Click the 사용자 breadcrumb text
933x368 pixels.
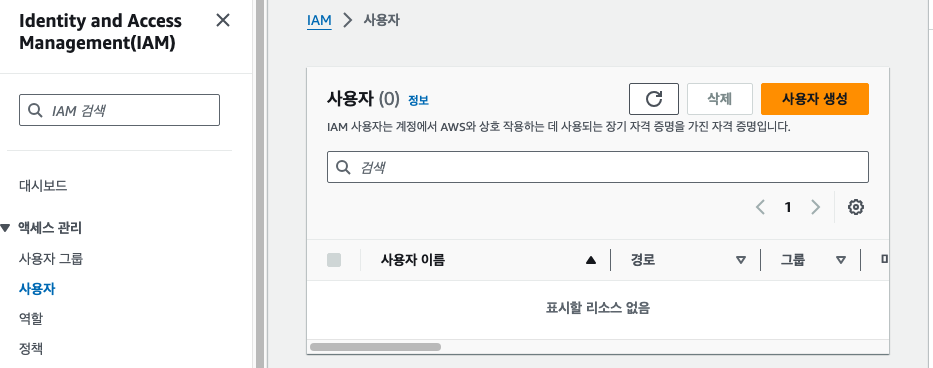click(x=381, y=20)
